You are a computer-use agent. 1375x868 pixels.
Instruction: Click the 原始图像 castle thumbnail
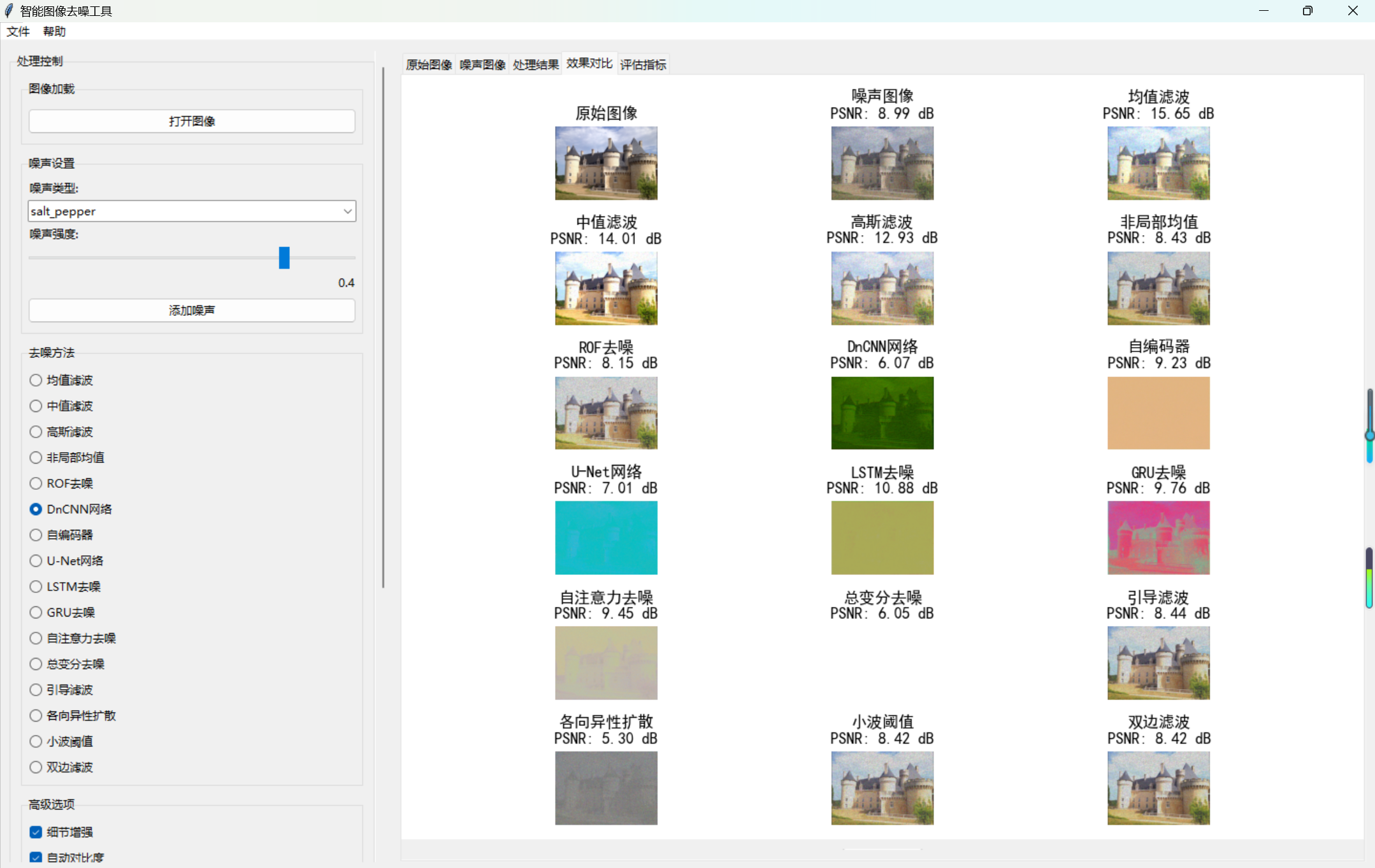coord(606,163)
